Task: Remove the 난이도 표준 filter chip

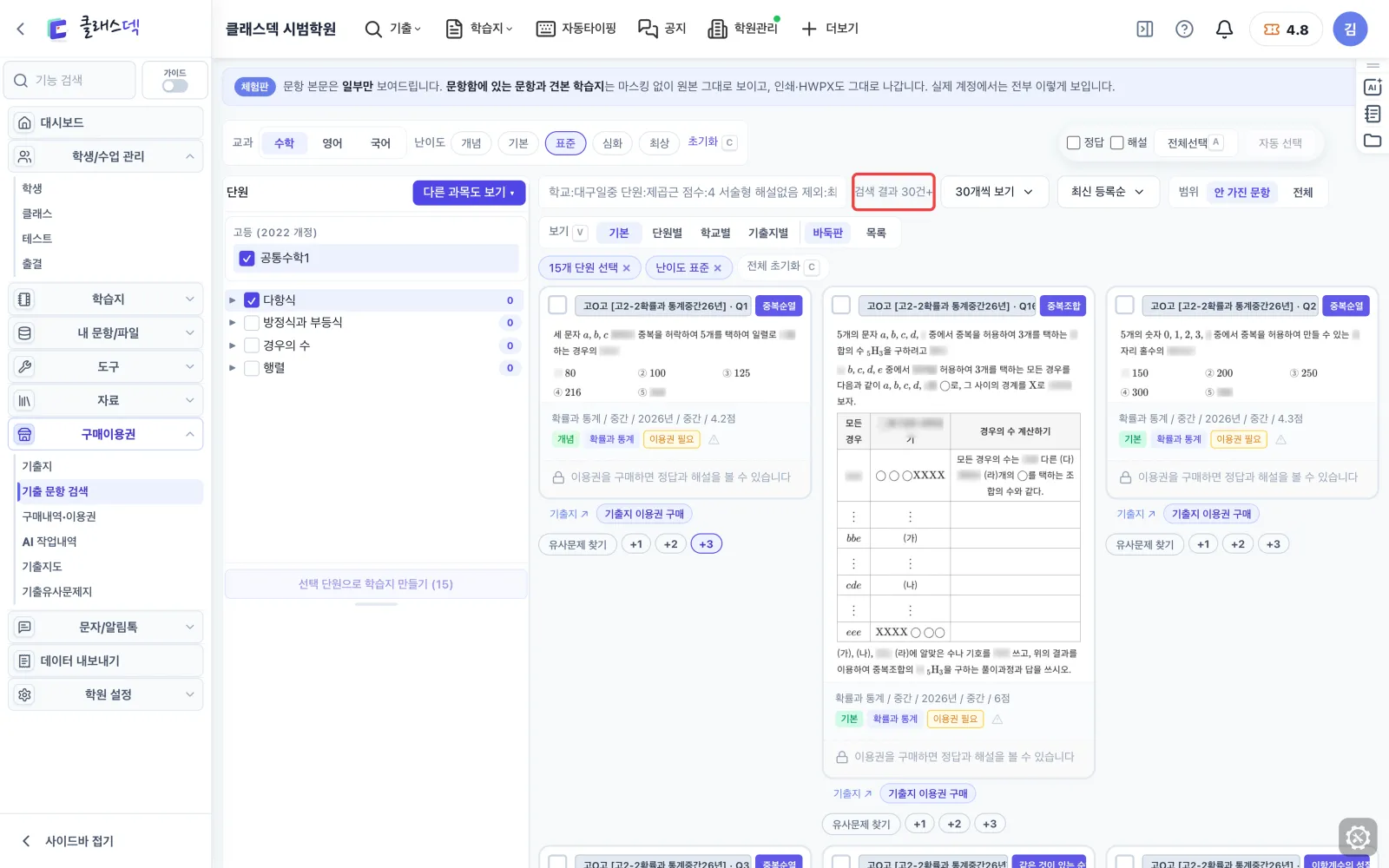Action: click(x=718, y=267)
